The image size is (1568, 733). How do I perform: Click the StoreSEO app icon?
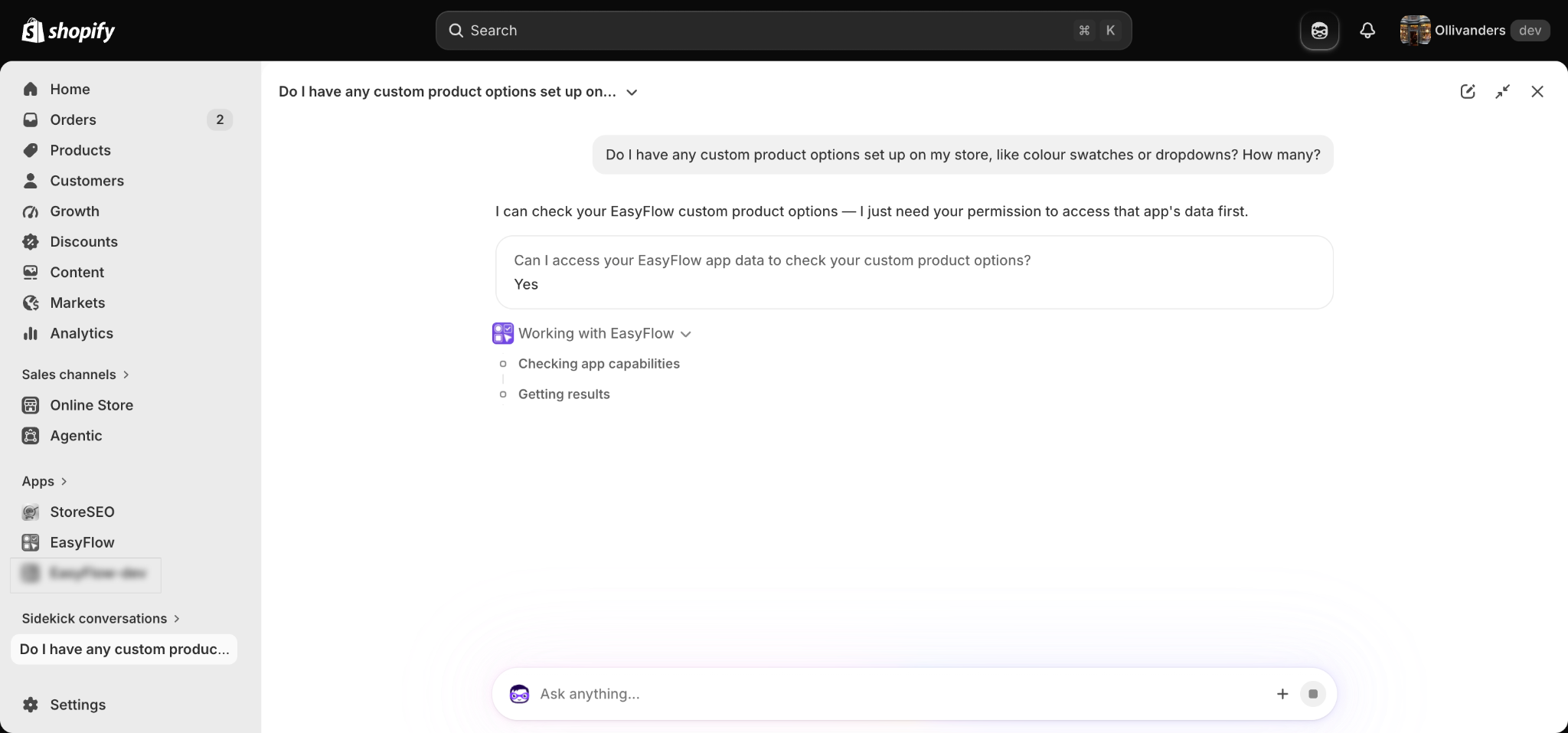[31, 512]
